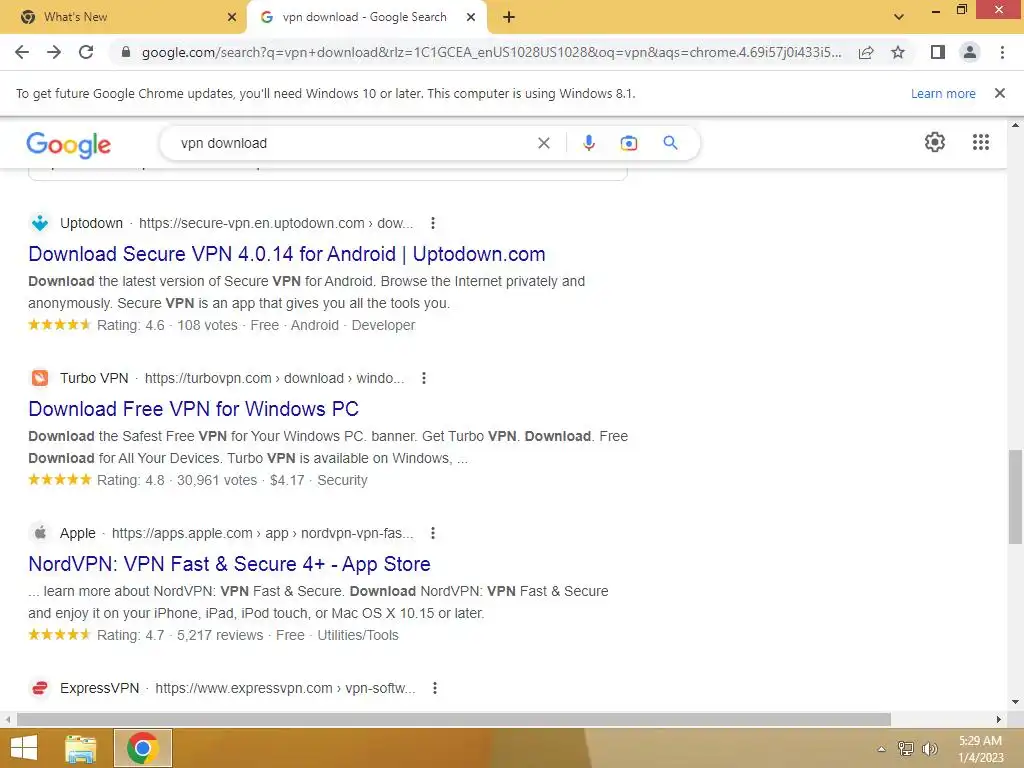
Task: Click the Rating: 4.7 · 5,217 reviews text
Action: (x=180, y=635)
